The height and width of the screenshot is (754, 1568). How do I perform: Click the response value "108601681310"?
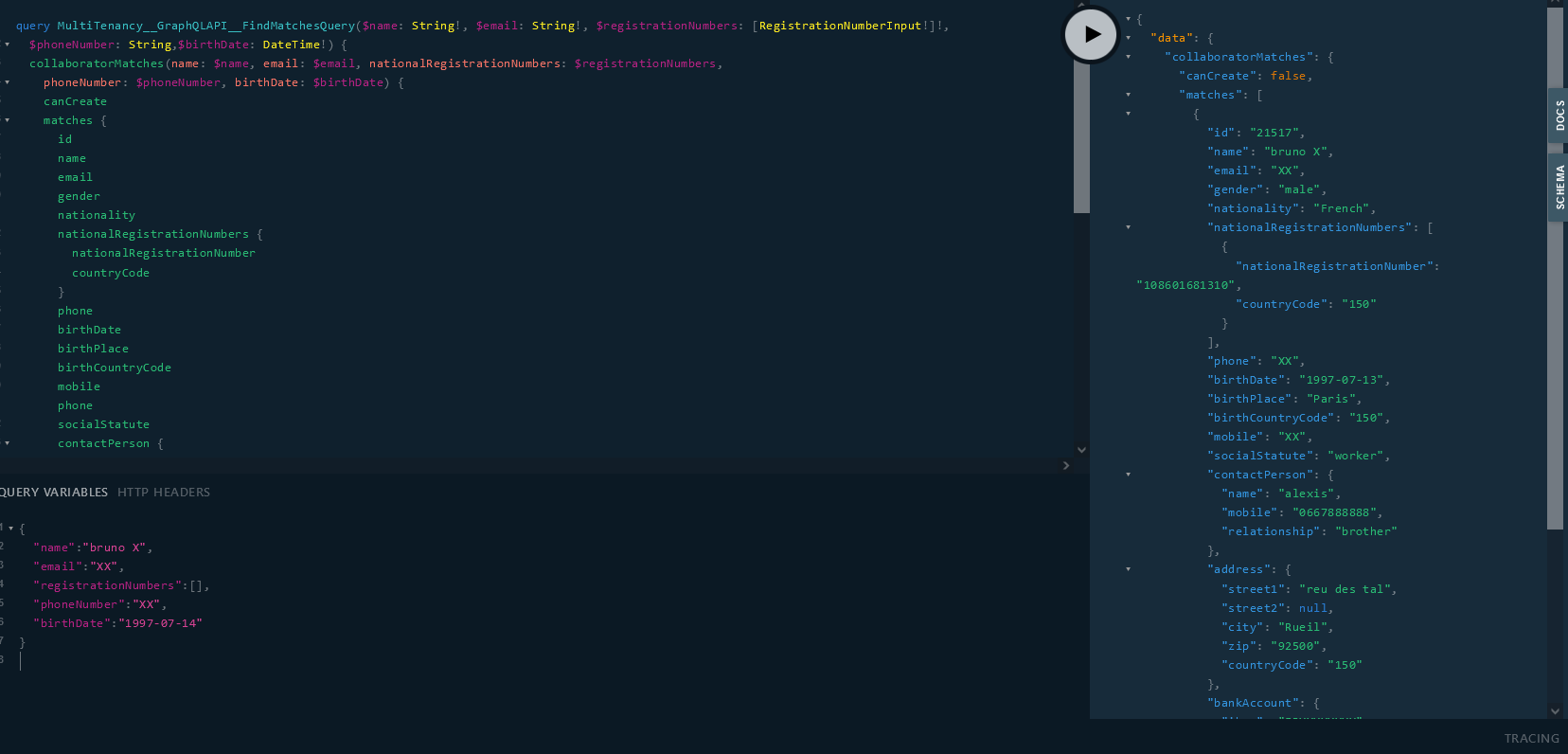pyautogui.click(x=1185, y=285)
